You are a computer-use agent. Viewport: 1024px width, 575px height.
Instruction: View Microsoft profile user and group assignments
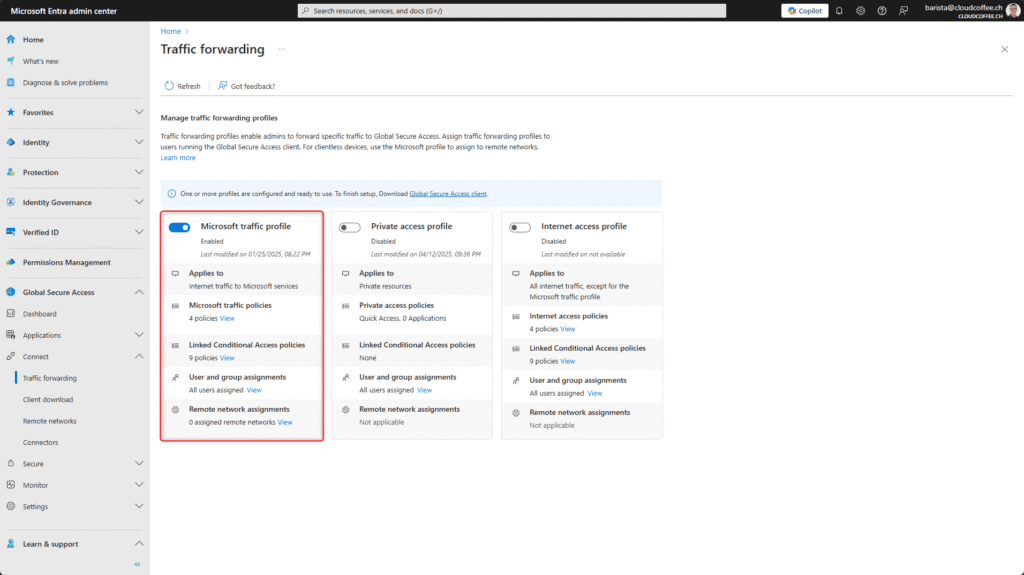254,390
